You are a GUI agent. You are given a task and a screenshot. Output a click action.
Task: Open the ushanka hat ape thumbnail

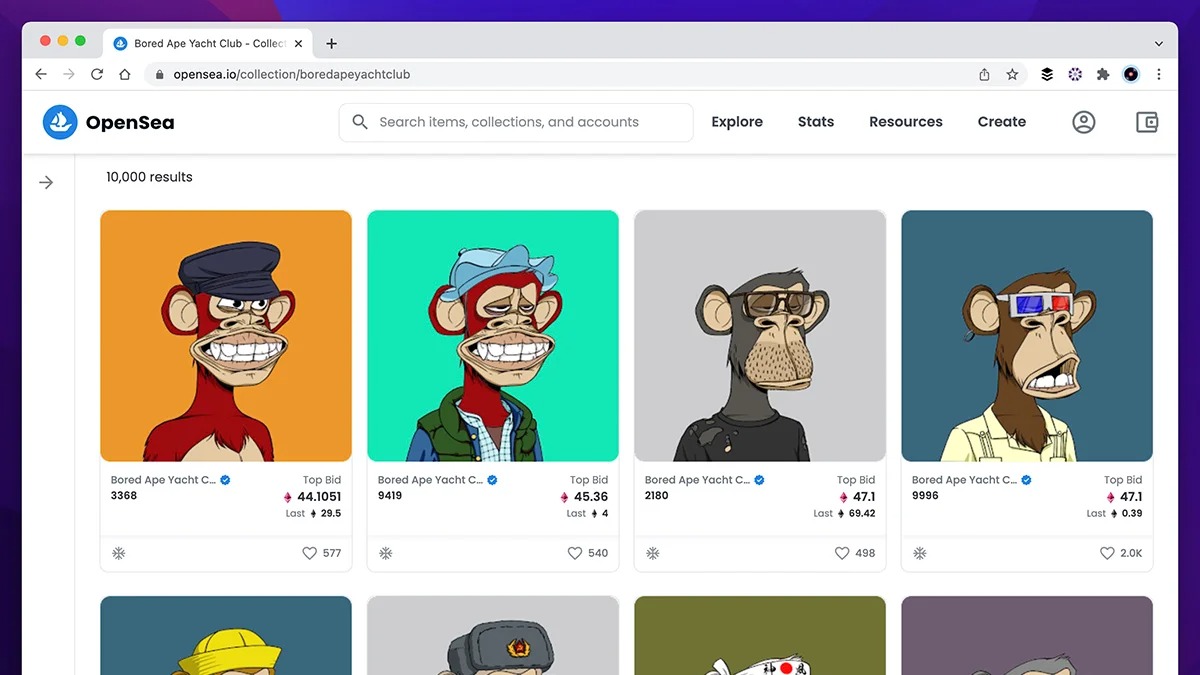493,635
